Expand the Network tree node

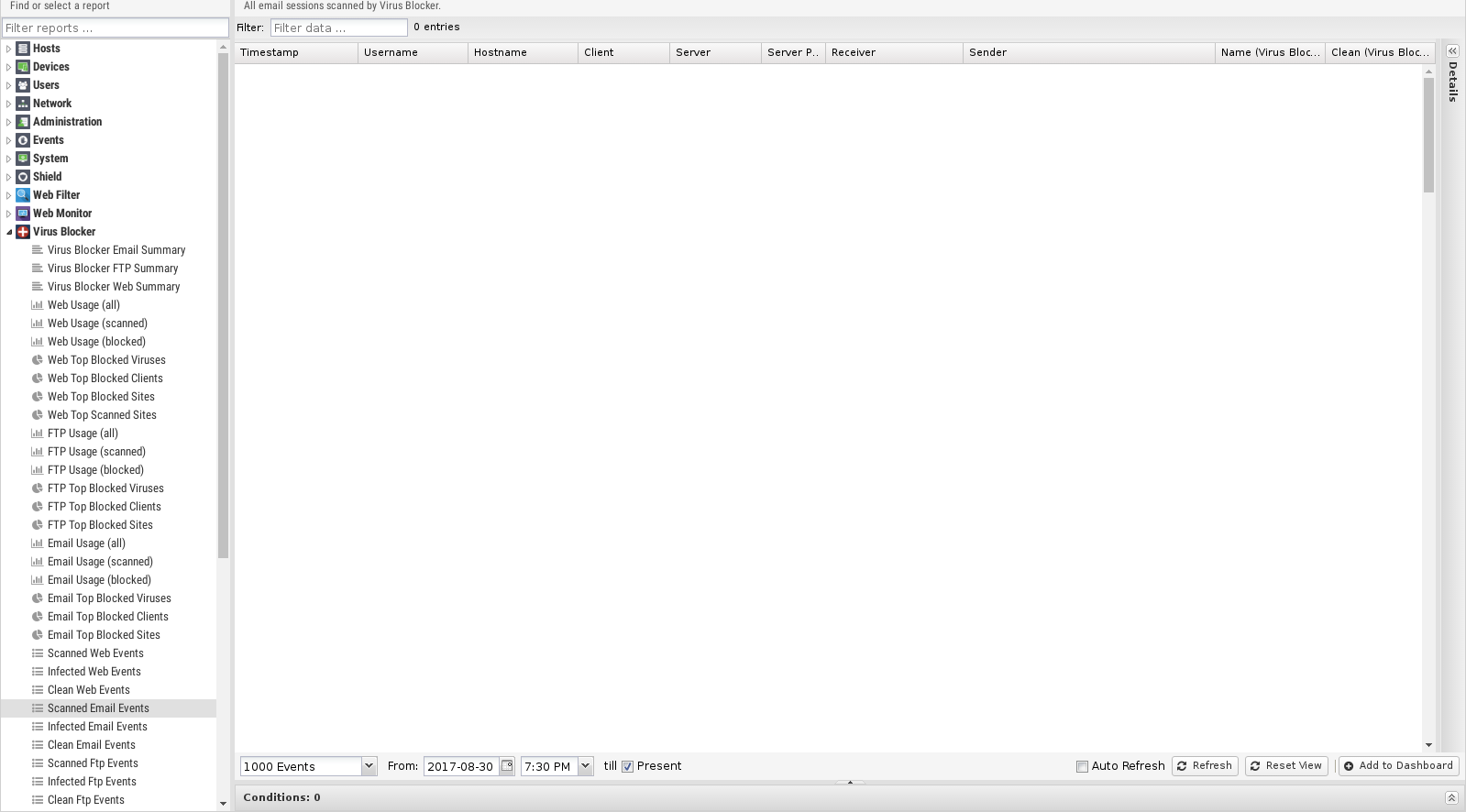(x=9, y=104)
